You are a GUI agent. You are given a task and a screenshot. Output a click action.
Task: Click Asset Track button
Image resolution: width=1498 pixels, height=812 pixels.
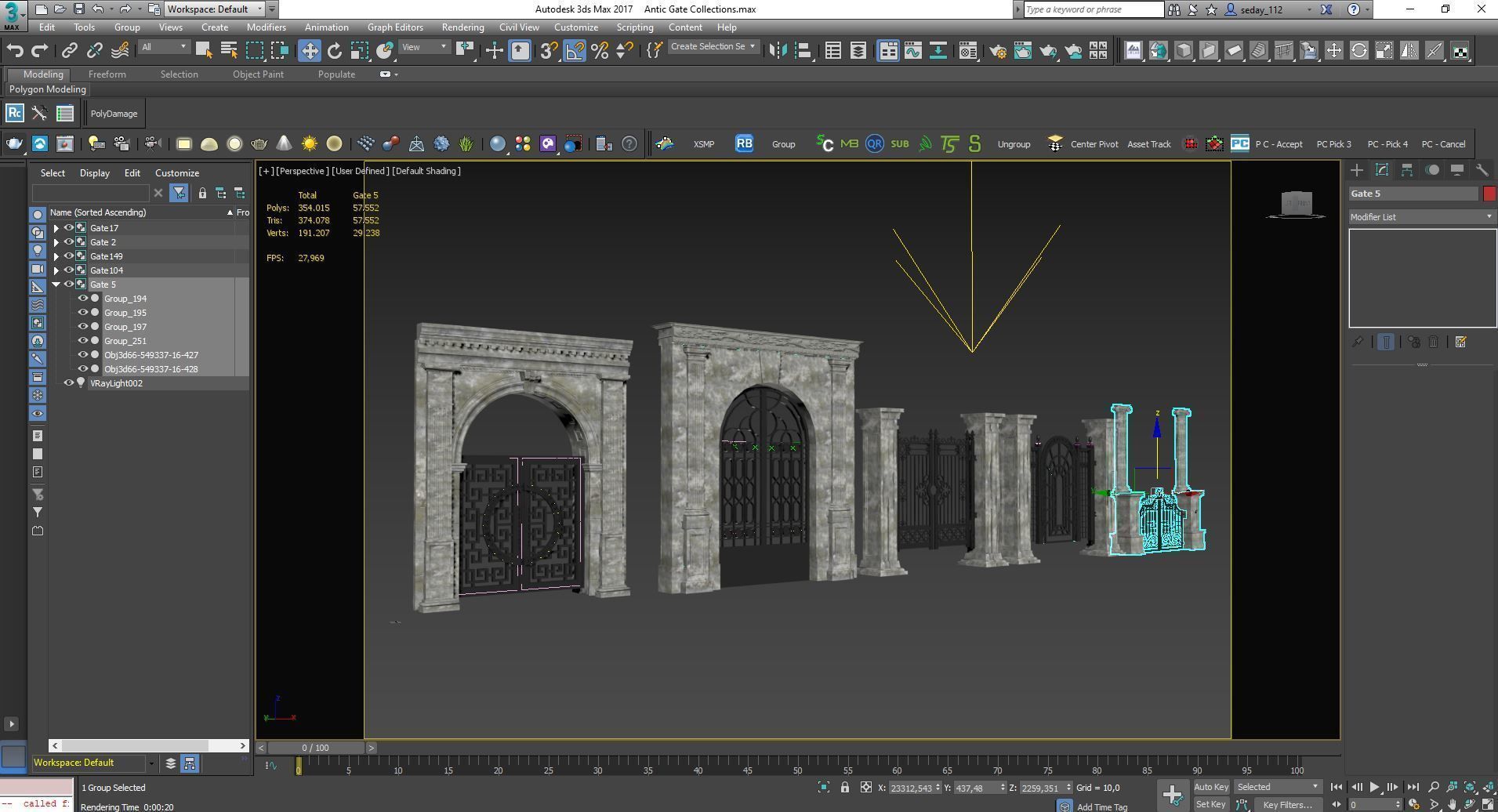pos(1148,144)
